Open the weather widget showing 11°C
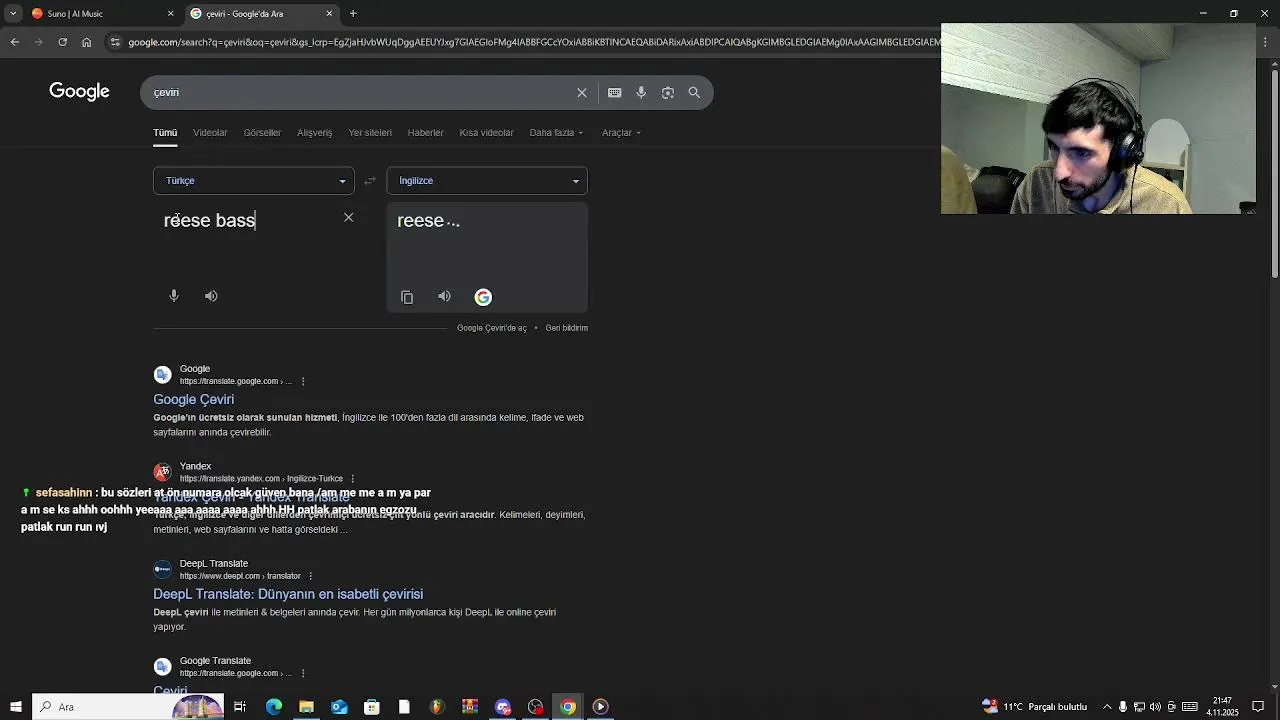Image resolution: width=1280 pixels, height=720 pixels. point(1036,707)
